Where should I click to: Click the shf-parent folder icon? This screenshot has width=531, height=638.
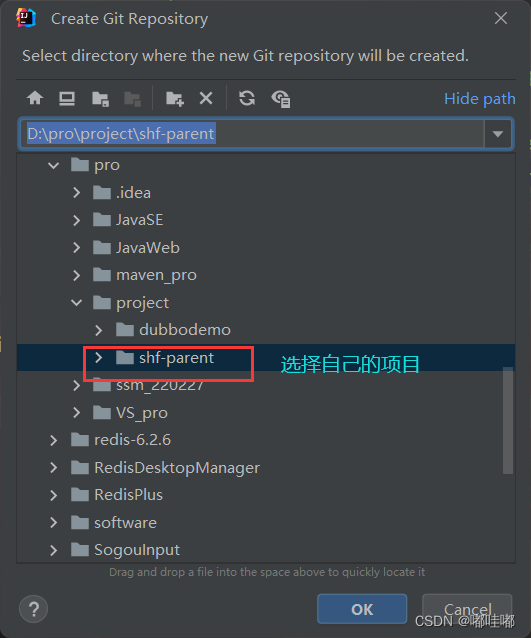click(125, 358)
